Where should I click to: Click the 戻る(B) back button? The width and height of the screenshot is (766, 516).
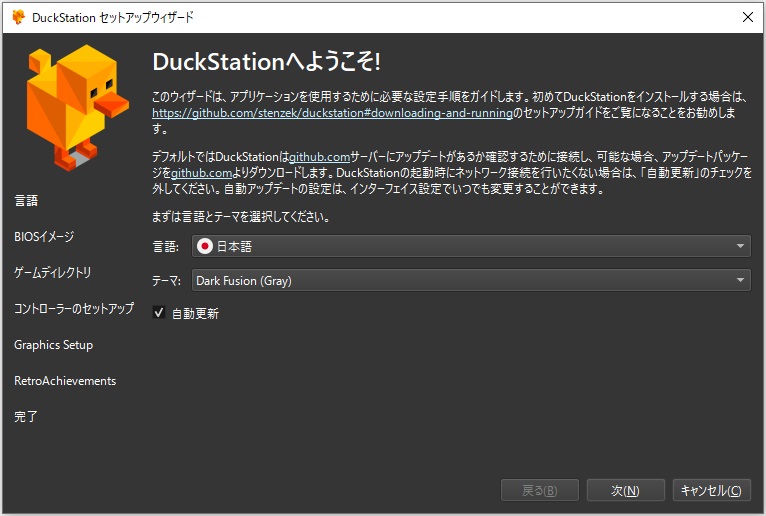[x=540, y=490]
